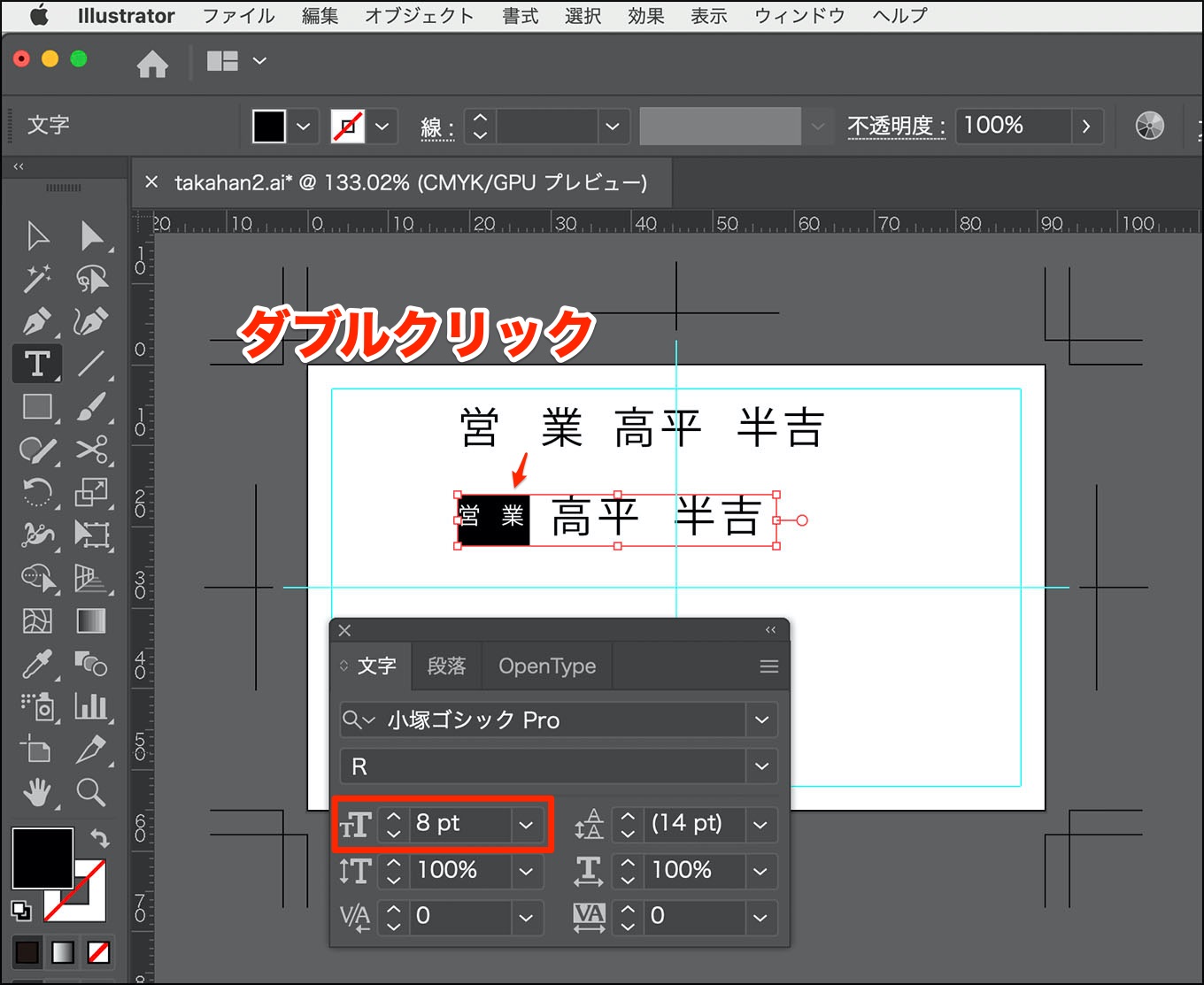Select the Hand tool

click(x=37, y=792)
